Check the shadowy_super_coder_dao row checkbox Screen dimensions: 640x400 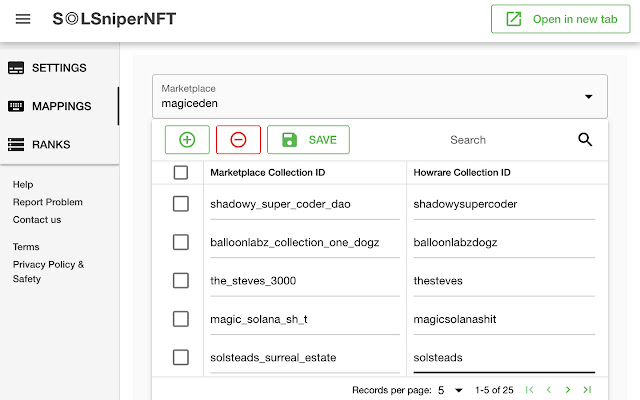point(181,204)
